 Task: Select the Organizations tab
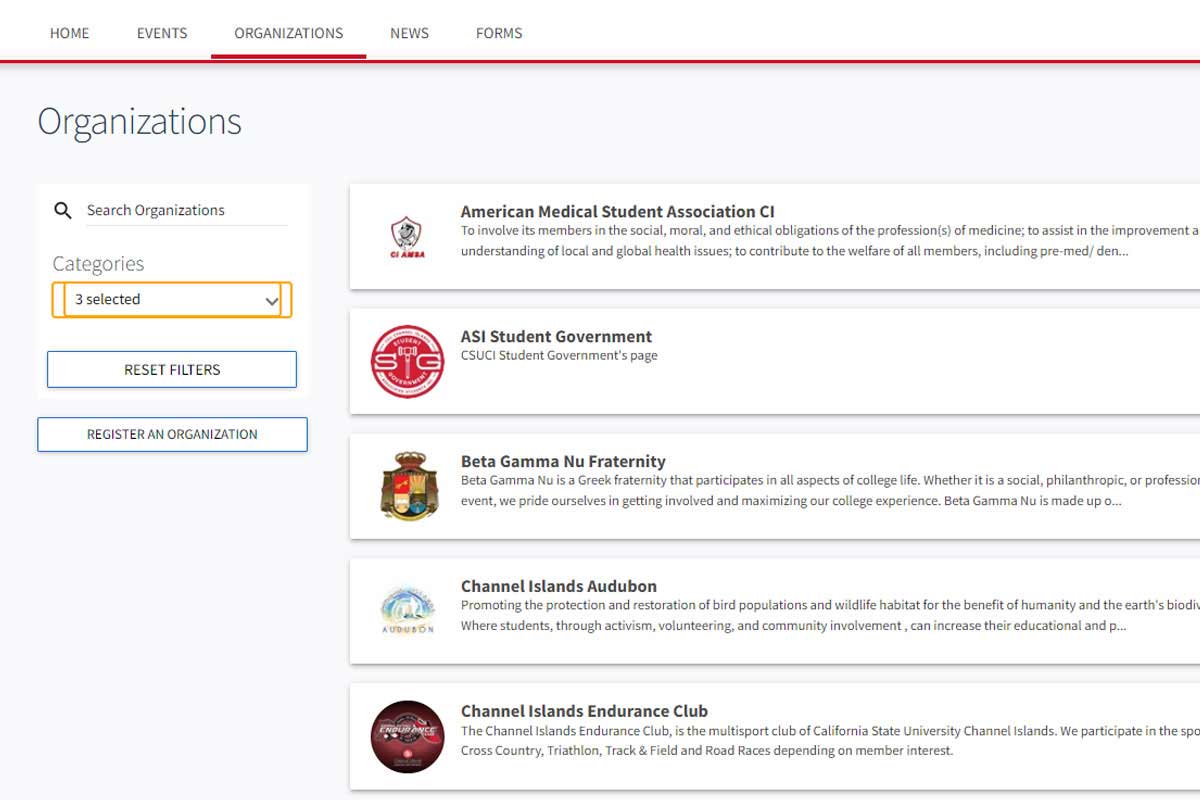pos(289,33)
